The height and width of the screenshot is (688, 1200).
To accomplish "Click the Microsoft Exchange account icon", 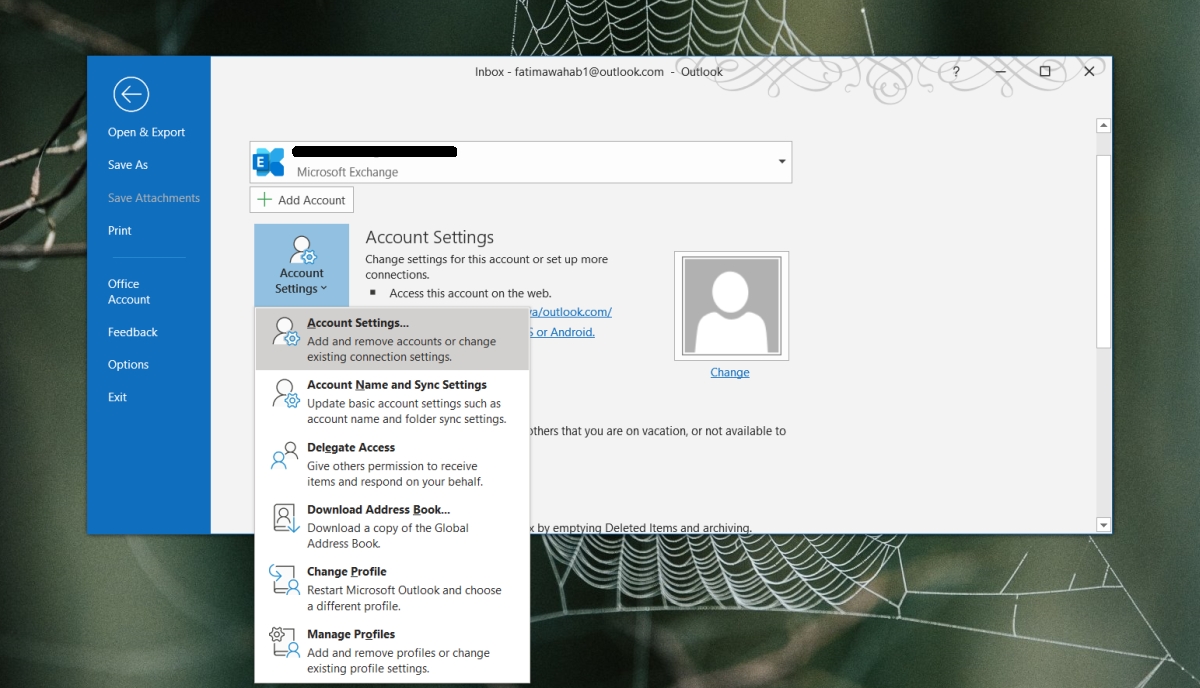I will [x=268, y=161].
